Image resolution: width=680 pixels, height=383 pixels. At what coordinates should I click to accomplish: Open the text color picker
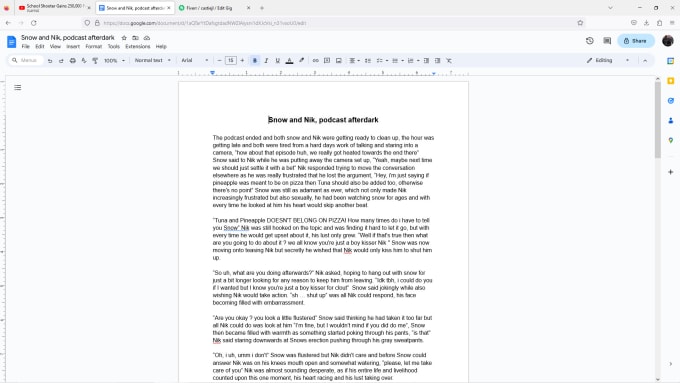tap(289, 61)
